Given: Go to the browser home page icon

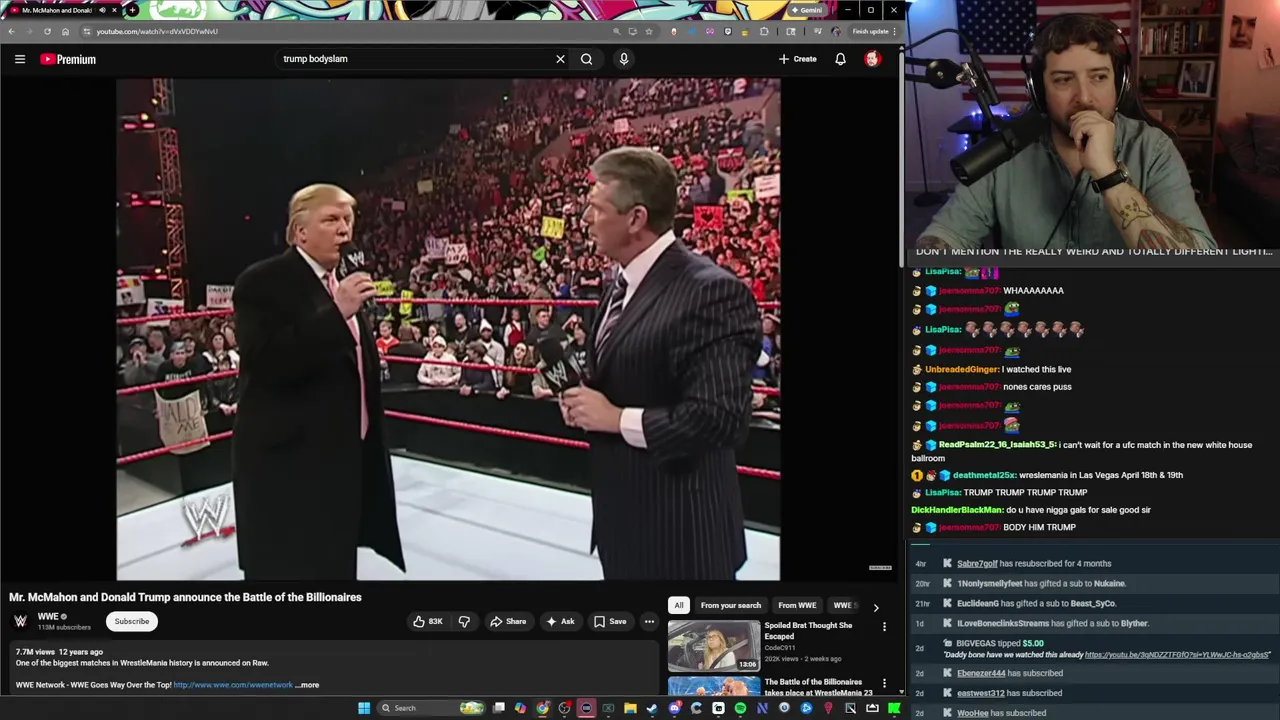Looking at the screenshot, I should pos(66,31).
